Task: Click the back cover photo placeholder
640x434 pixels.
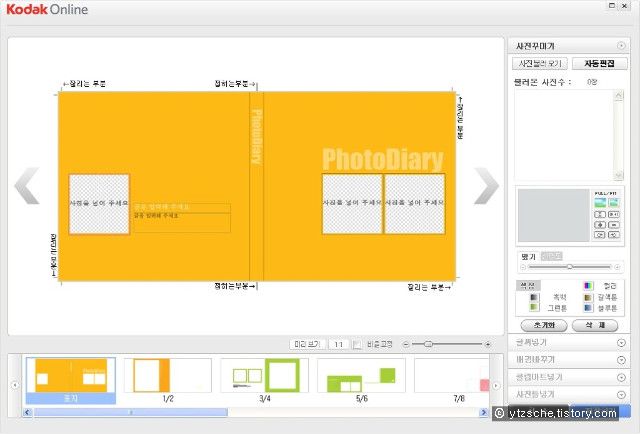Action: pos(99,204)
